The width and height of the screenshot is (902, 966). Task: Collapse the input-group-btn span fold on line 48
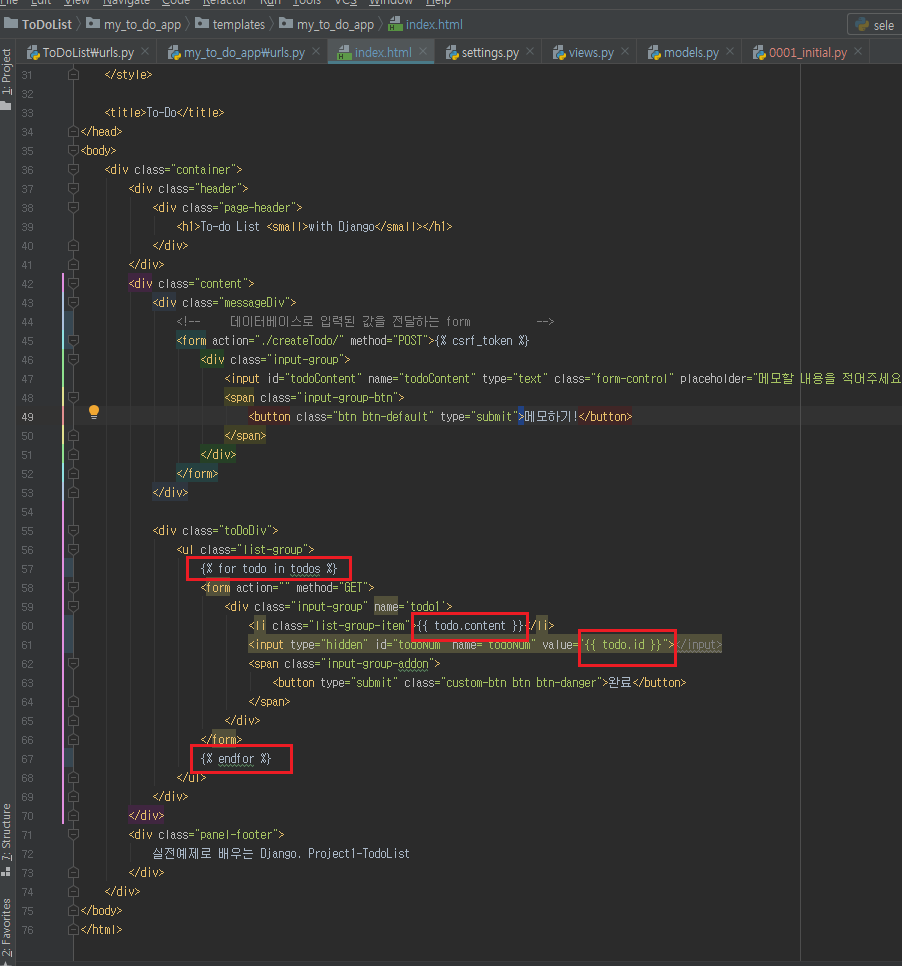coord(73,397)
